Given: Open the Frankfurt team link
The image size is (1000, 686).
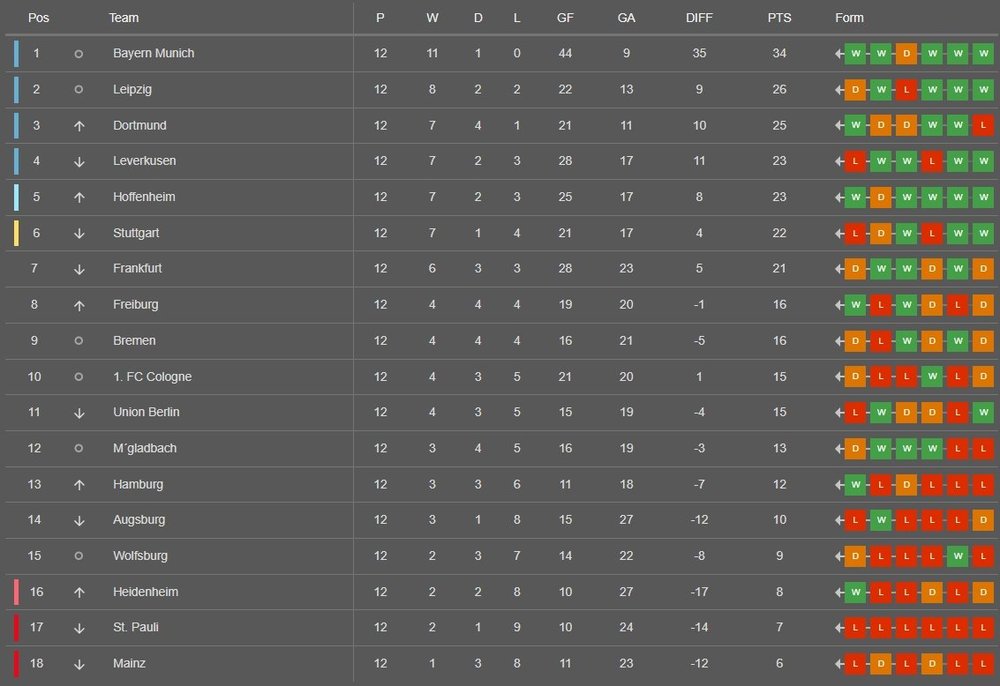Looking at the screenshot, I should click(x=137, y=269).
